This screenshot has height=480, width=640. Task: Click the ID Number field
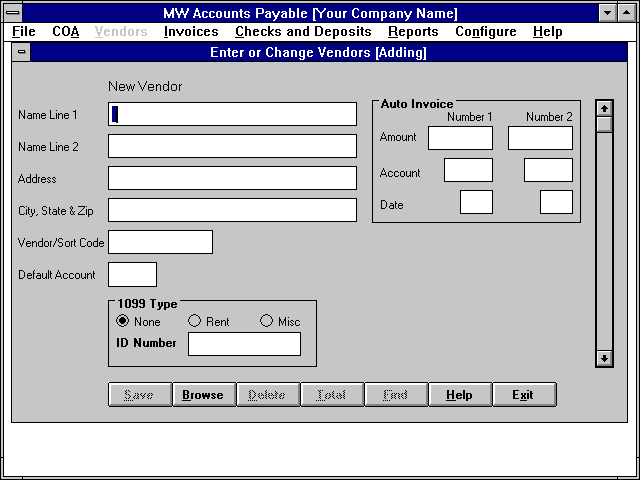click(x=244, y=344)
